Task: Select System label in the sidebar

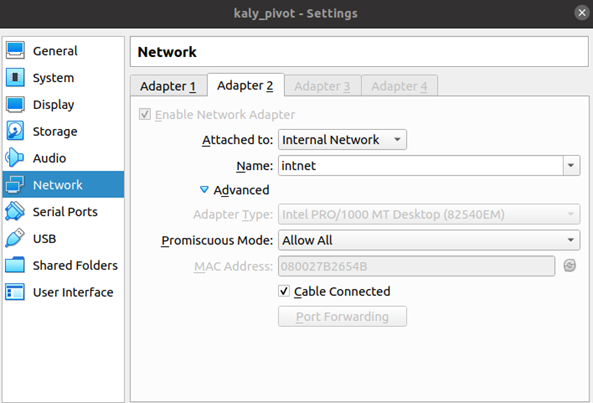Action: point(53,78)
